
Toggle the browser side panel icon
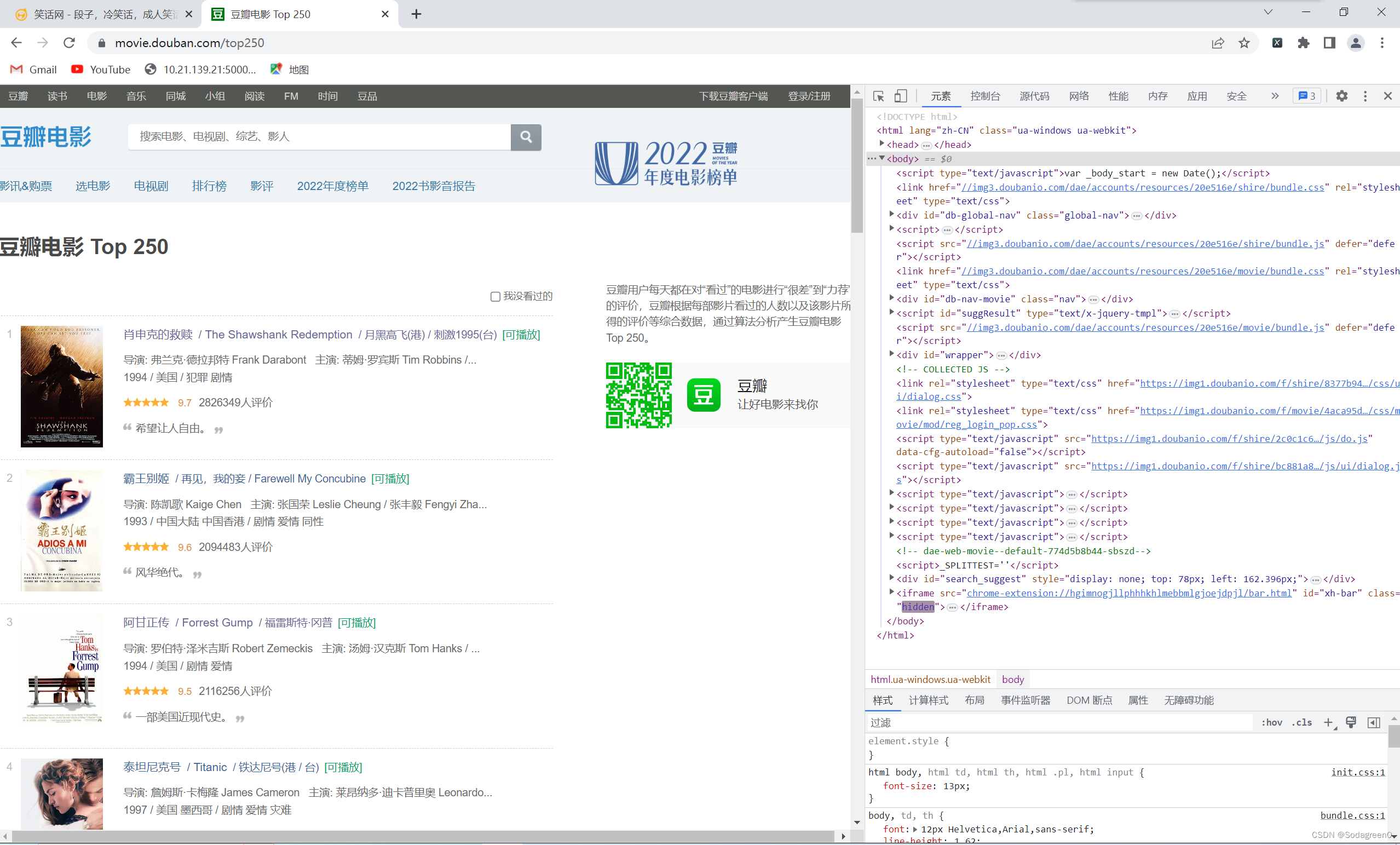[x=1329, y=43]
